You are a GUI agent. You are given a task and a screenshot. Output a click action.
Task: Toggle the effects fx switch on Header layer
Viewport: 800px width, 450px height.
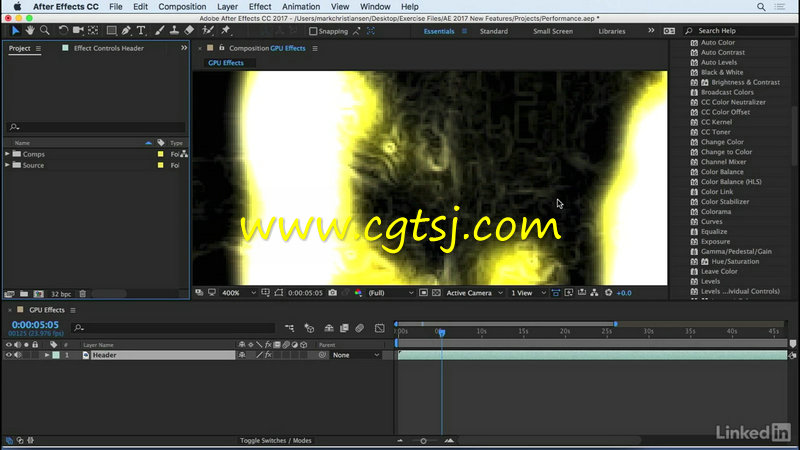coord(268,355)
